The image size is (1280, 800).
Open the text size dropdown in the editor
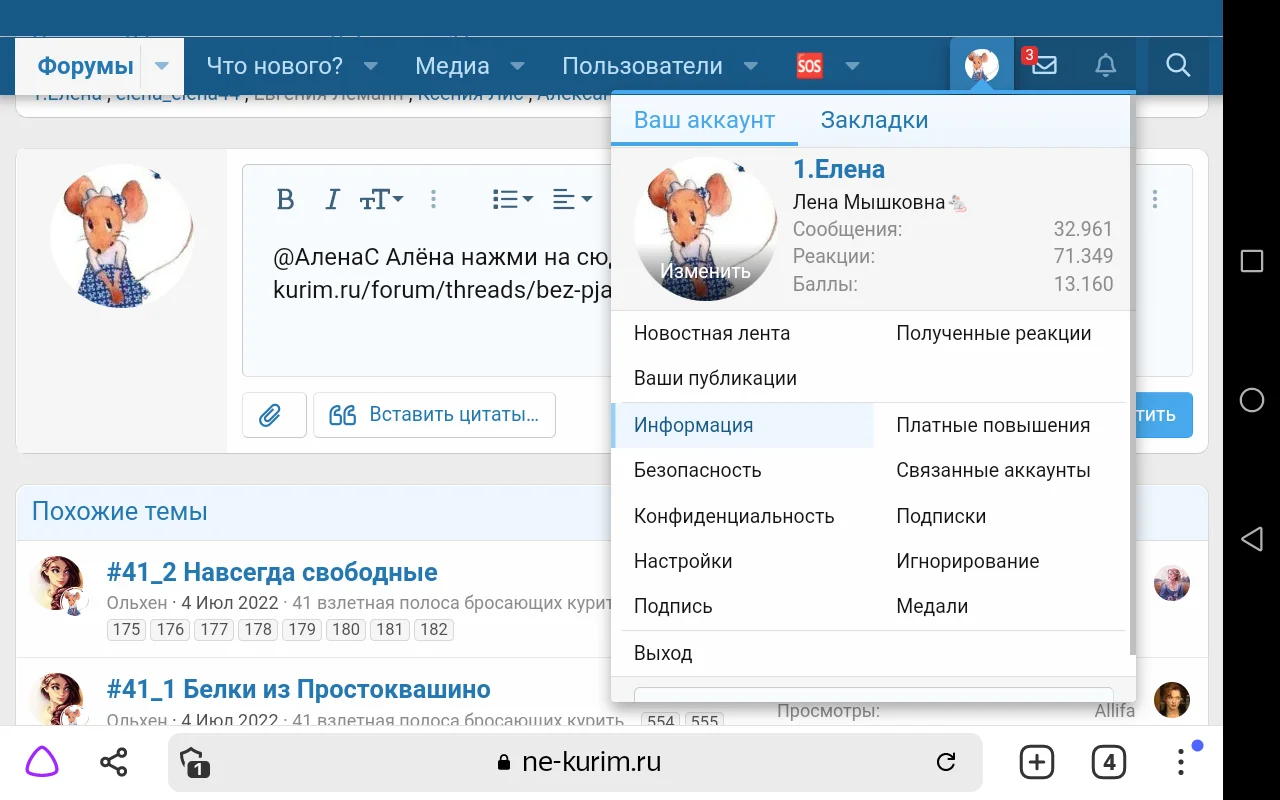(380, 199)
